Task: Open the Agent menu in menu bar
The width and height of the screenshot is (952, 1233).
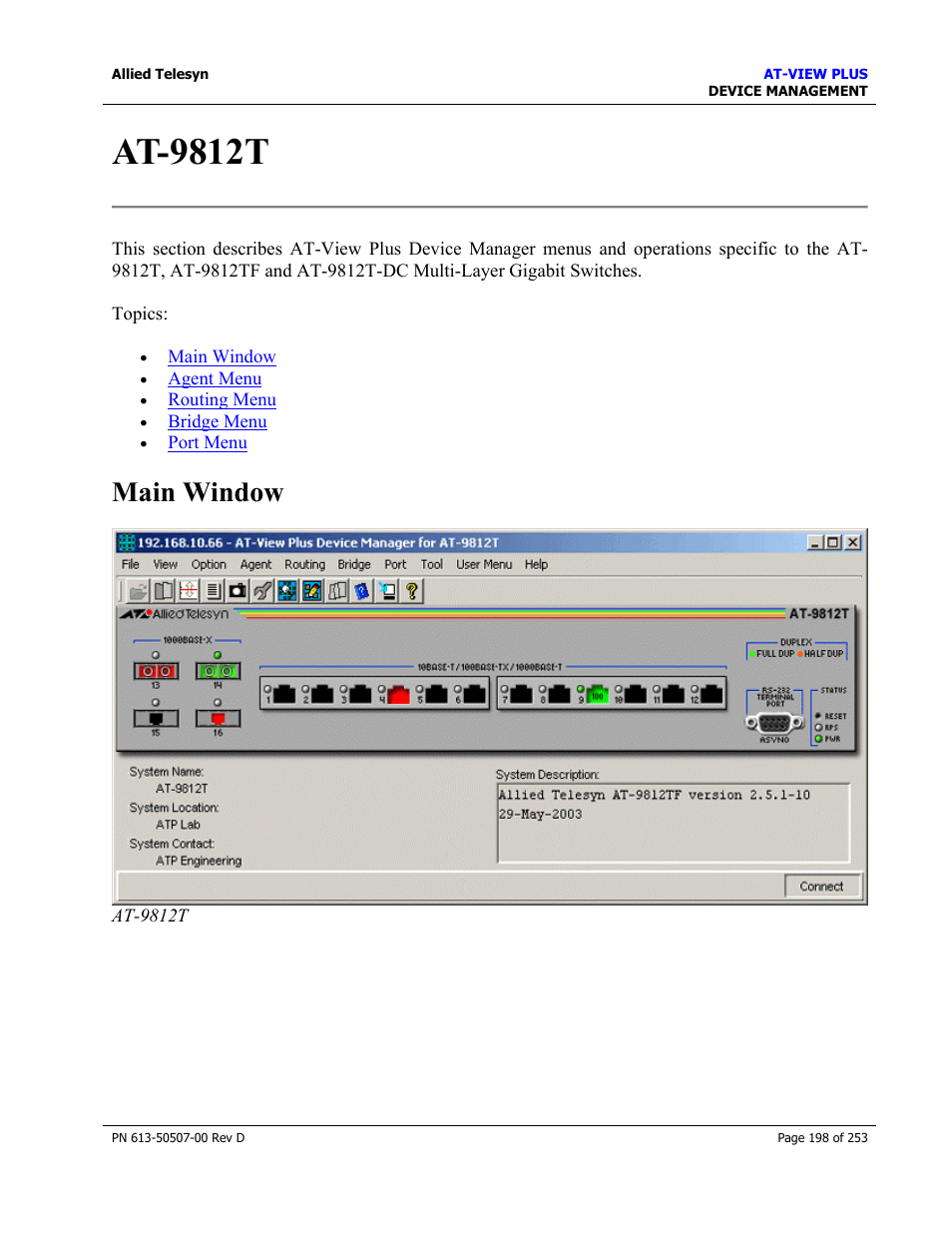Action: (256, 564)
